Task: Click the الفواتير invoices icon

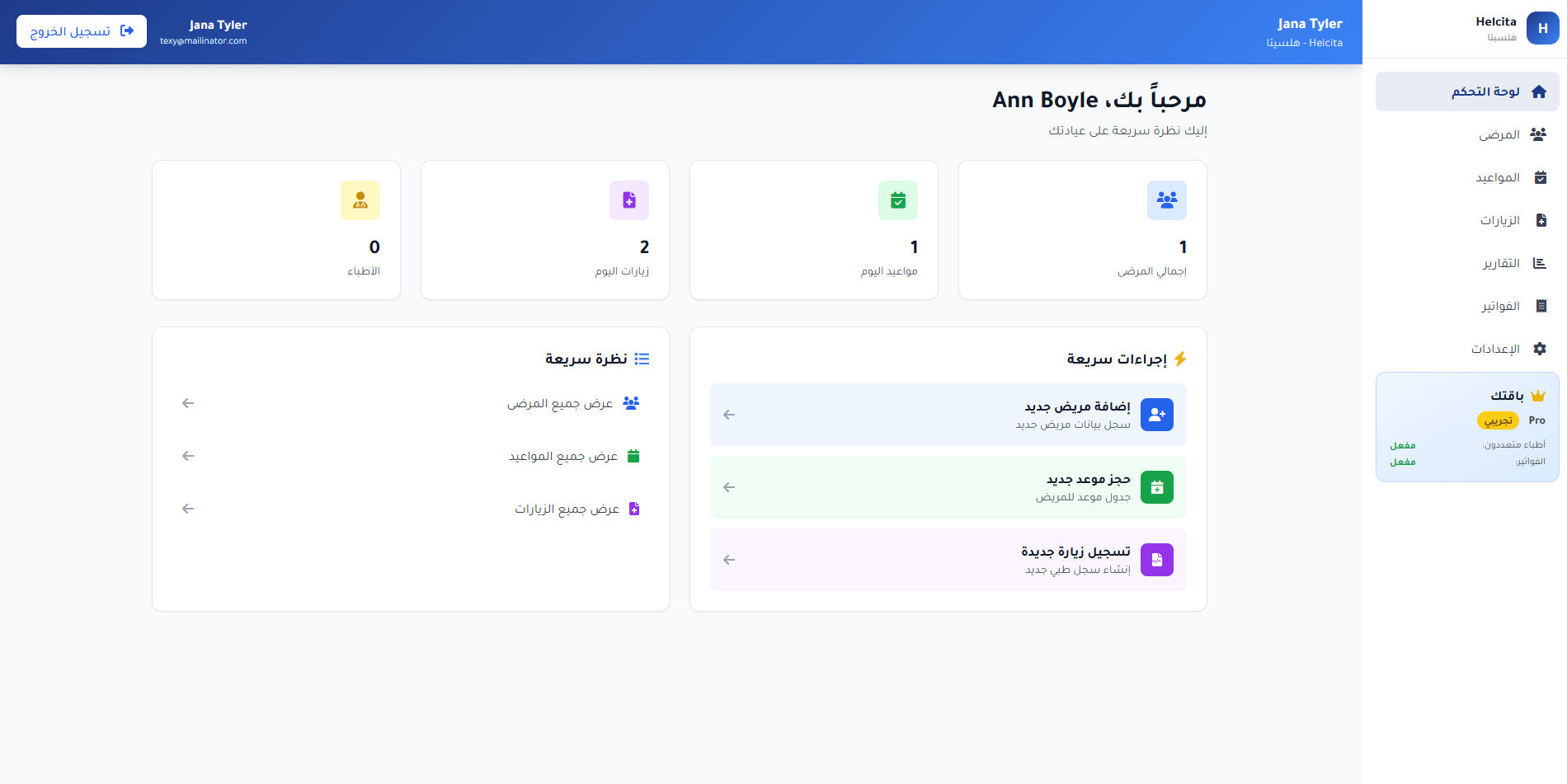Action: click(1539, 306)
